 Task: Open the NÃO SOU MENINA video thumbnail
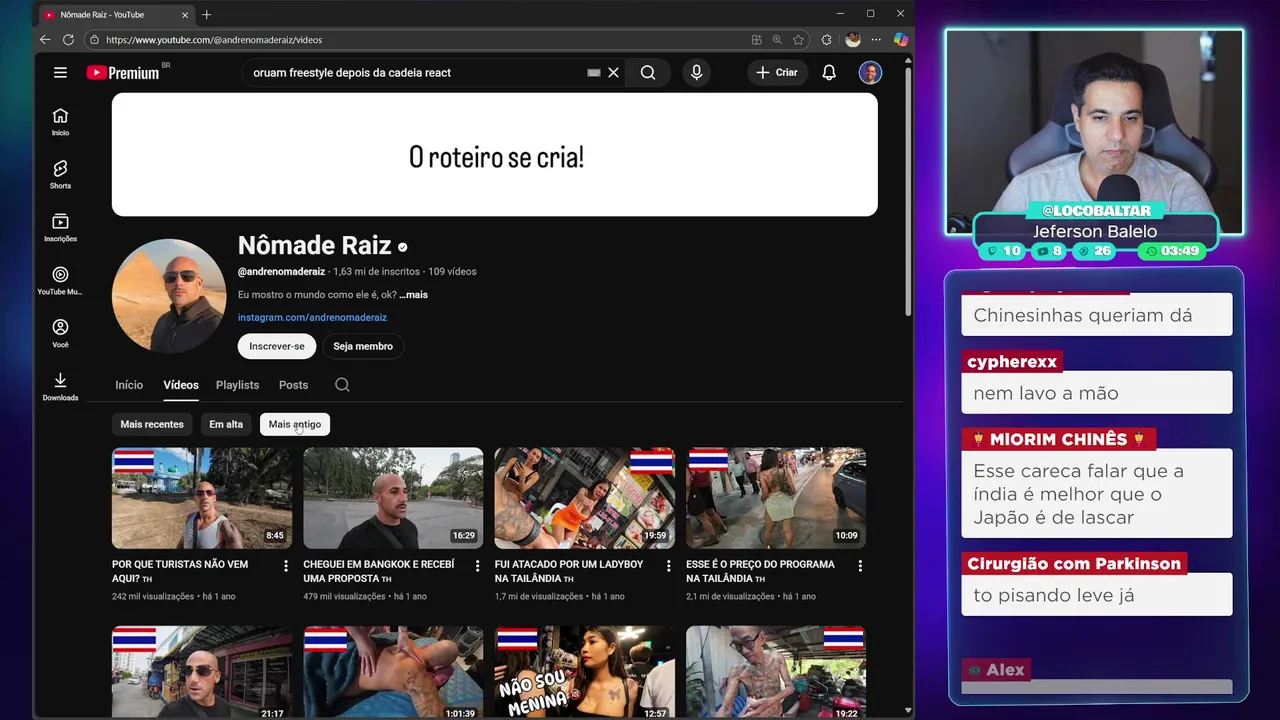click(x=585, y=672)
